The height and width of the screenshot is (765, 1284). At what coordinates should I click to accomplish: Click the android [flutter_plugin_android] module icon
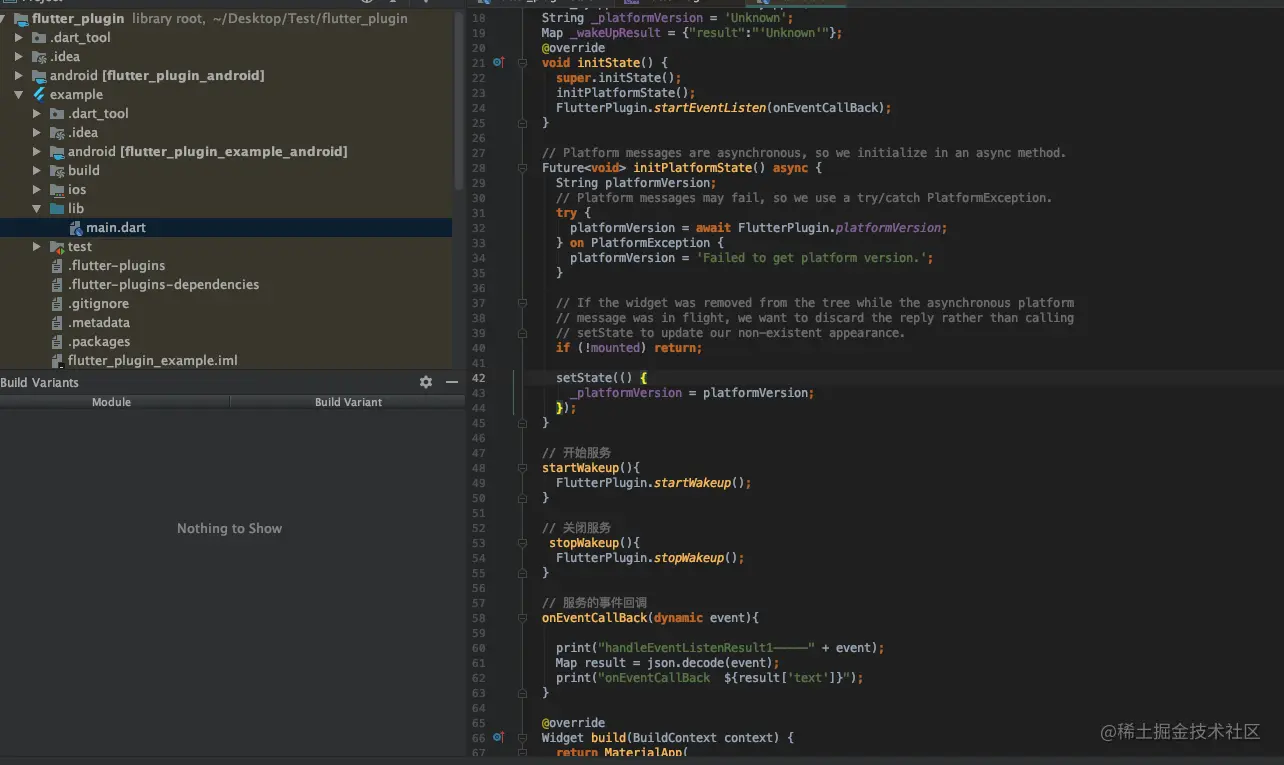40,75
